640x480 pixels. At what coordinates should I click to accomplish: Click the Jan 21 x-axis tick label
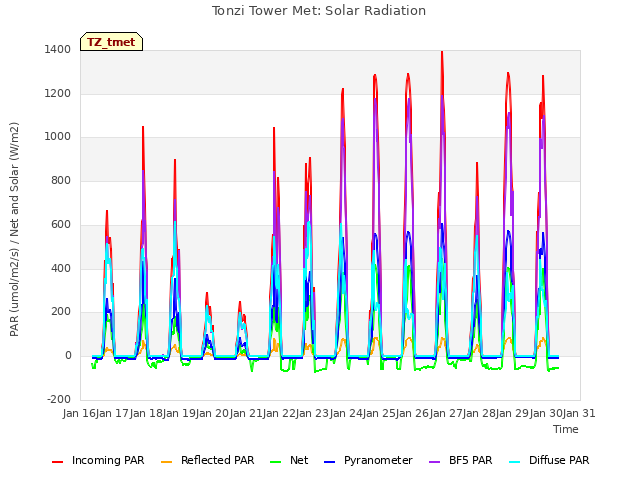[x=247, y=413]
